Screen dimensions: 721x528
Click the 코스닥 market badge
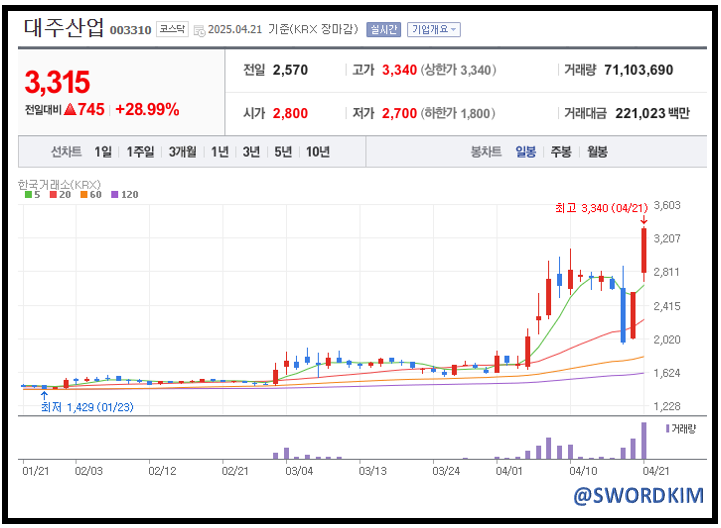pyautogui.click(x=172, y=29)
